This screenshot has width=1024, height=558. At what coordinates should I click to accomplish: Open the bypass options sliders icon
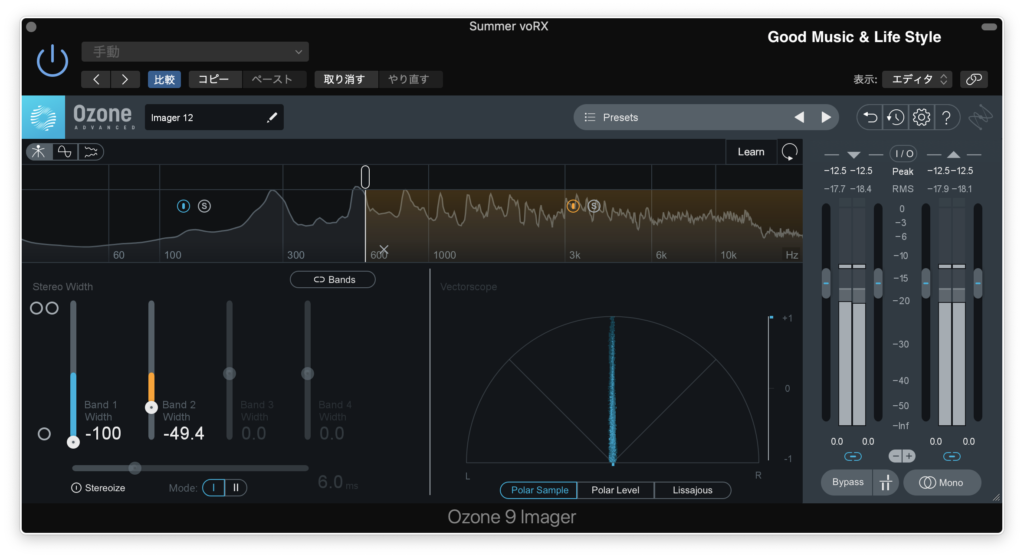pyautogui.click(x=886, y=482)
